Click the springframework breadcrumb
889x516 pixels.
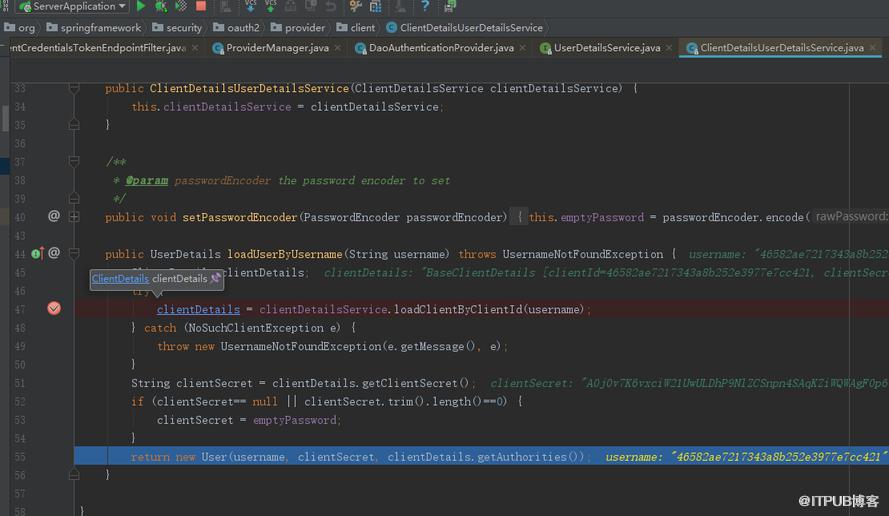[94, 27]
